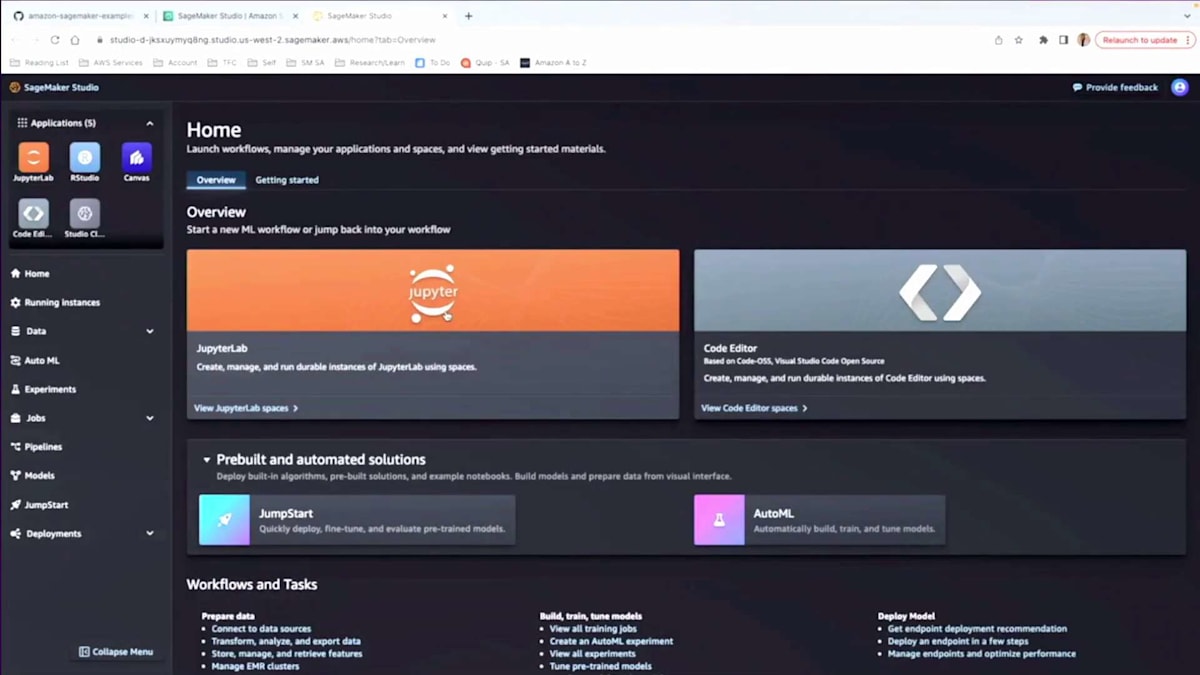Click the AutoML flask tile icon
1200x675 pixels.
[x=719, y=520]
